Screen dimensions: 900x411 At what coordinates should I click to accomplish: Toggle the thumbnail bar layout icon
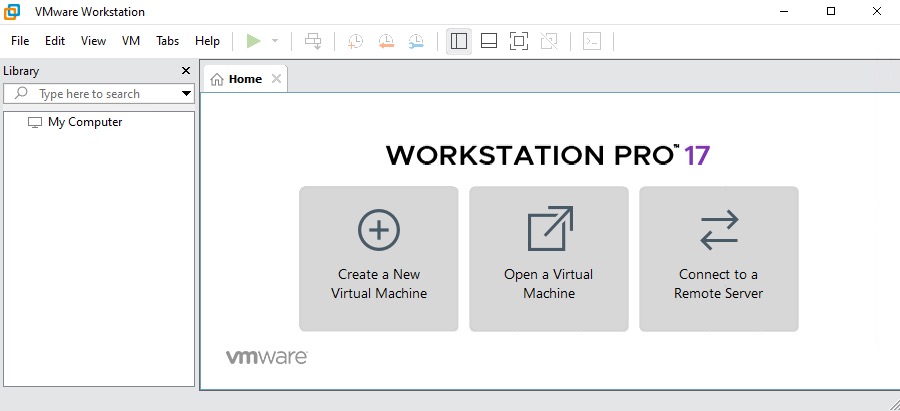(x=489, y=41)
